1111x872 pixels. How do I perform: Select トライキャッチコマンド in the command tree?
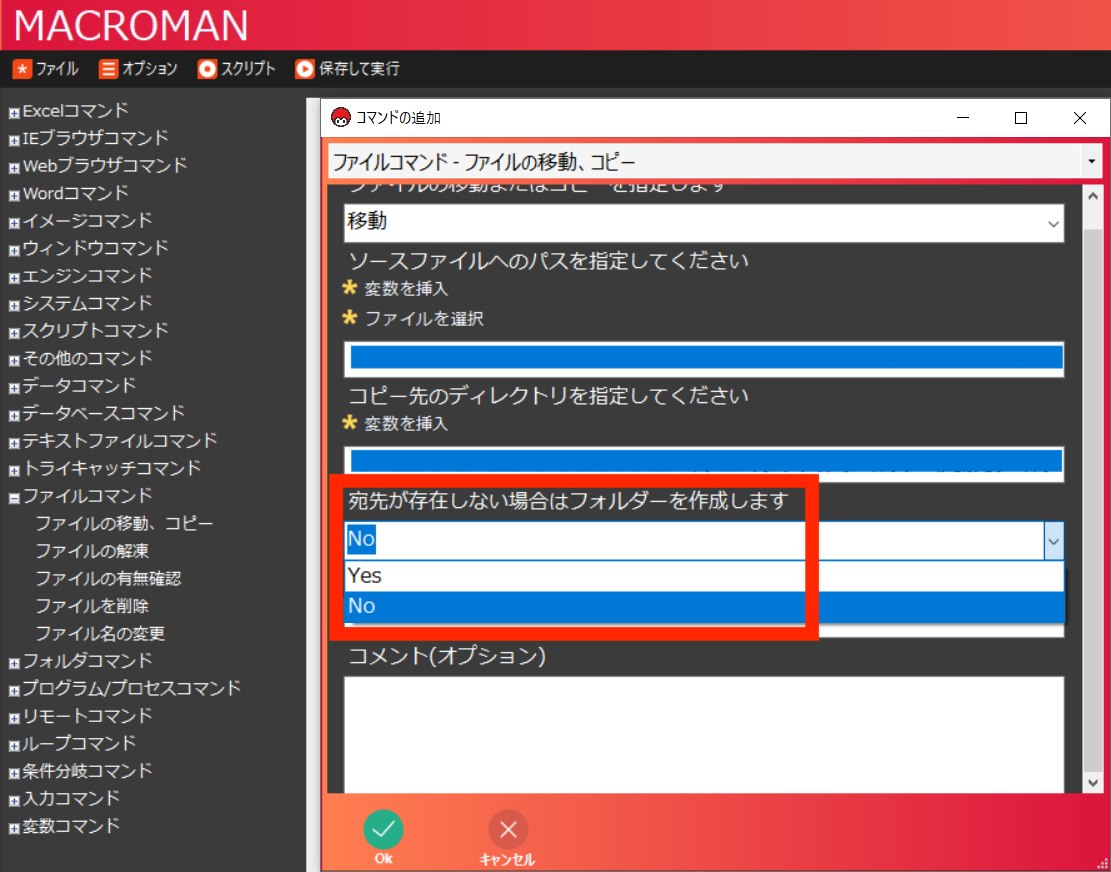[x=112, y=468]
